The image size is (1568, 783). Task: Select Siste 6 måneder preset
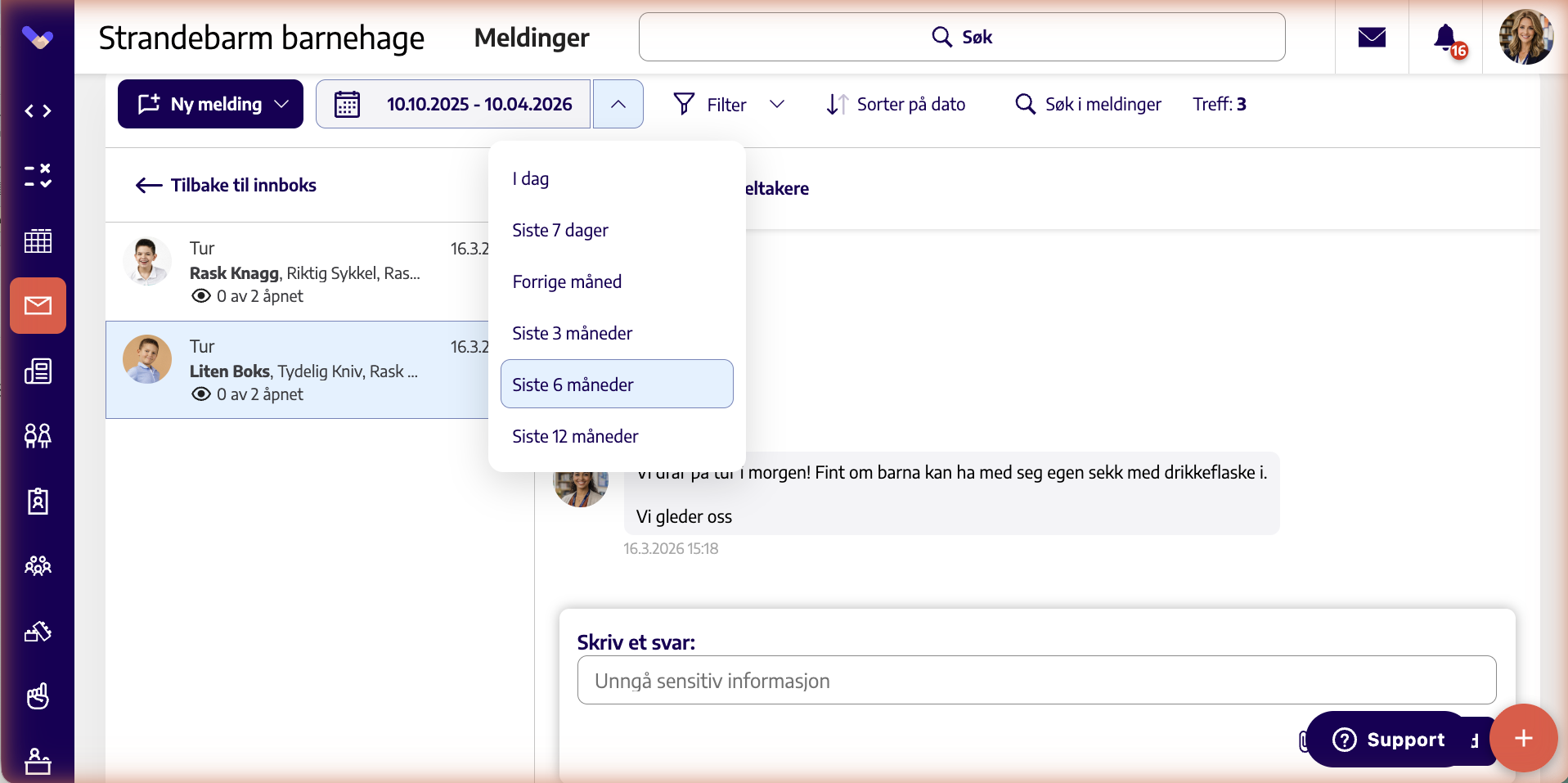(617, 384)
